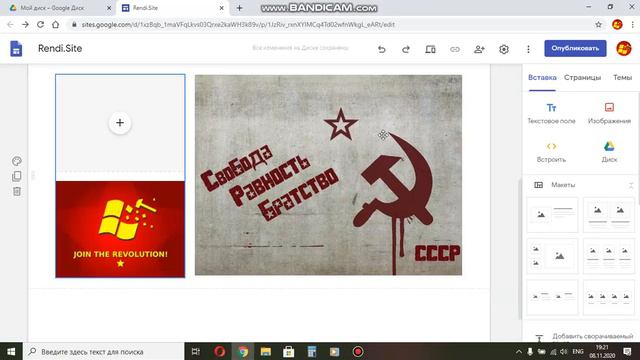
Task: Open the Bandicam recorder taskbar icon
Action: pos(358,351)
